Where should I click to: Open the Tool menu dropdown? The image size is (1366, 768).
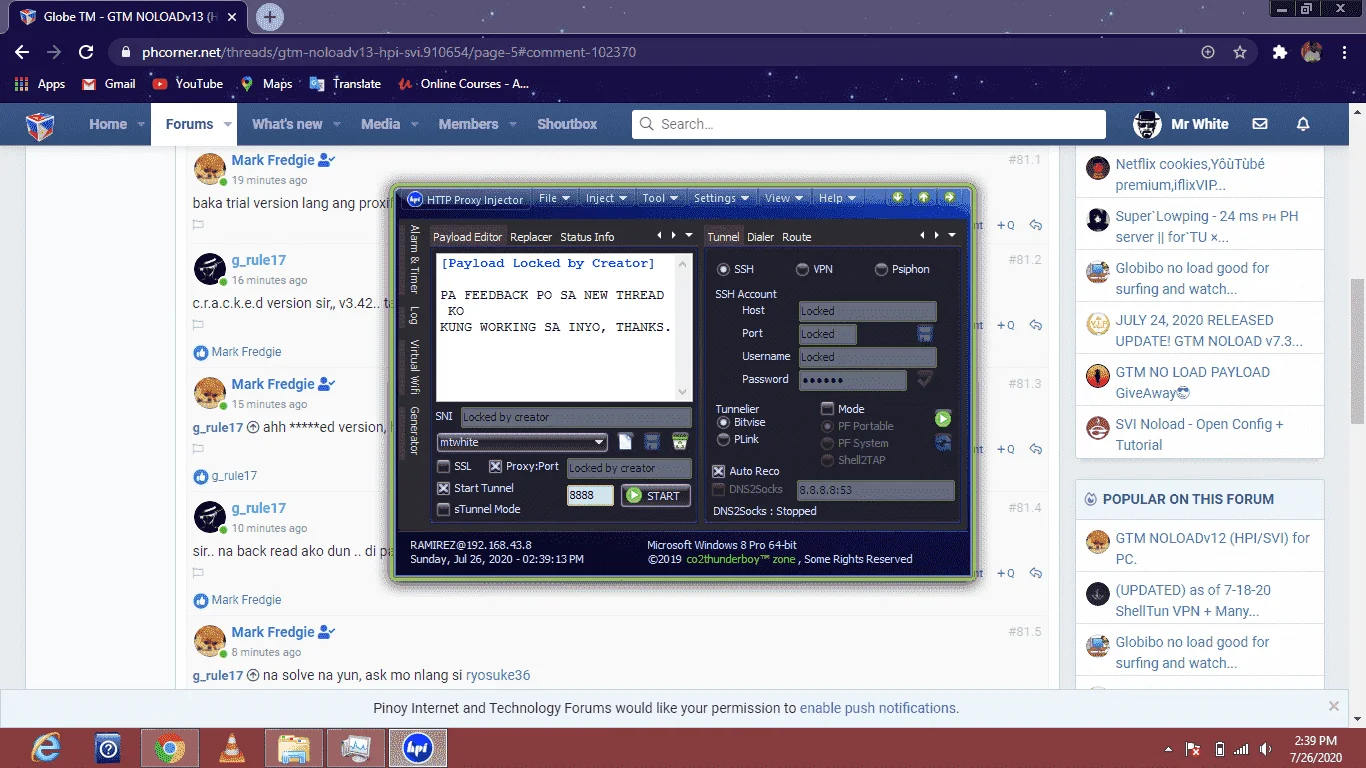coord(660,198)
